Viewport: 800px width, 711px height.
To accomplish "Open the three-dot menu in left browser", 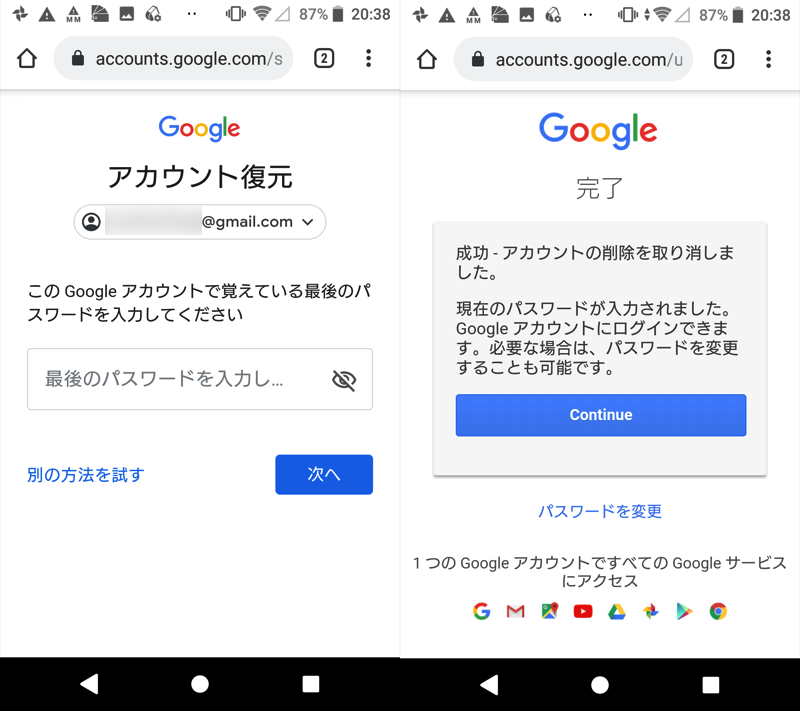I will point(368,58).
